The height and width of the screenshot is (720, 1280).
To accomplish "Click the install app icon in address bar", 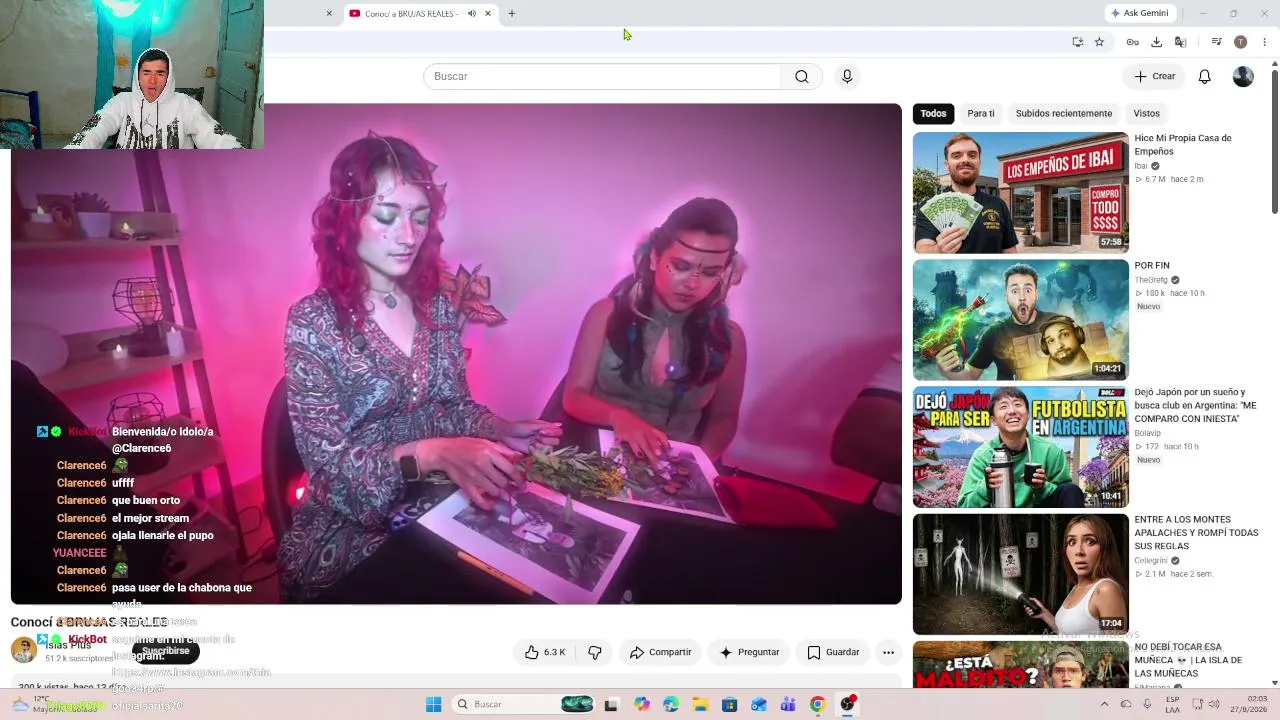I will pos(1077,42).
